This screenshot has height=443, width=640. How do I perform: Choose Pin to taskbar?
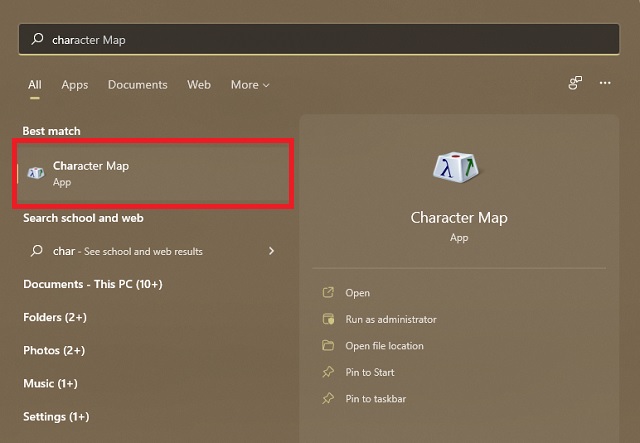[376, 399]
